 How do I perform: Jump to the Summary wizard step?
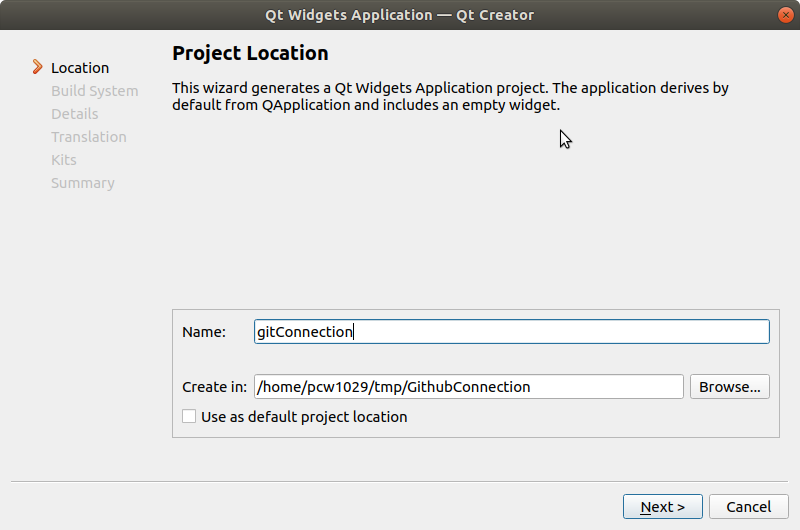coord(82,183)
